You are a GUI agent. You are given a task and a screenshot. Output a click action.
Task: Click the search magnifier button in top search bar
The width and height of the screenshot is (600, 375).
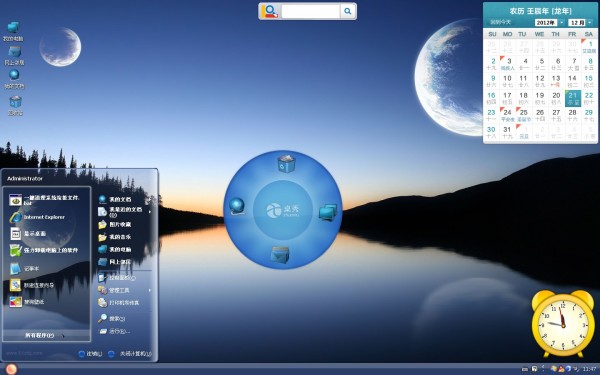pyautogui.click(x=347, y=11)
